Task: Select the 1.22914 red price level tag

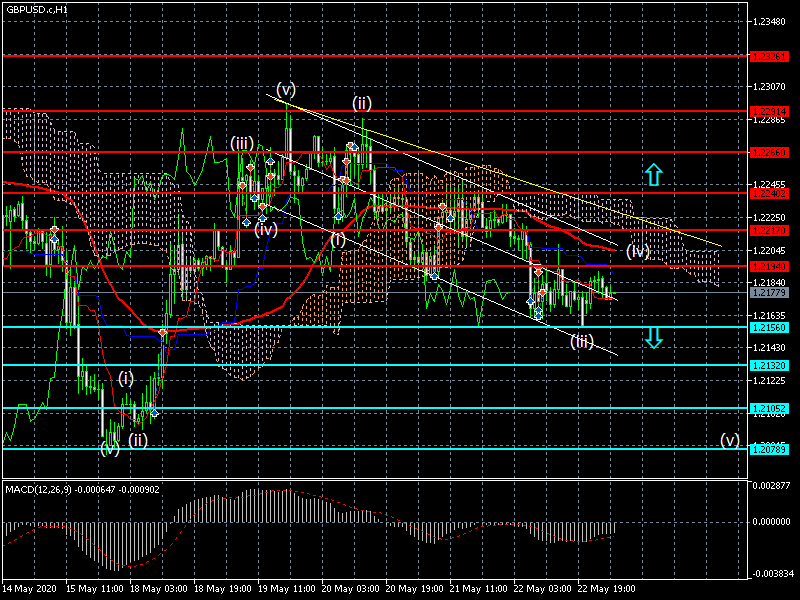Action: pyautogui.click(x=769, y=111)
